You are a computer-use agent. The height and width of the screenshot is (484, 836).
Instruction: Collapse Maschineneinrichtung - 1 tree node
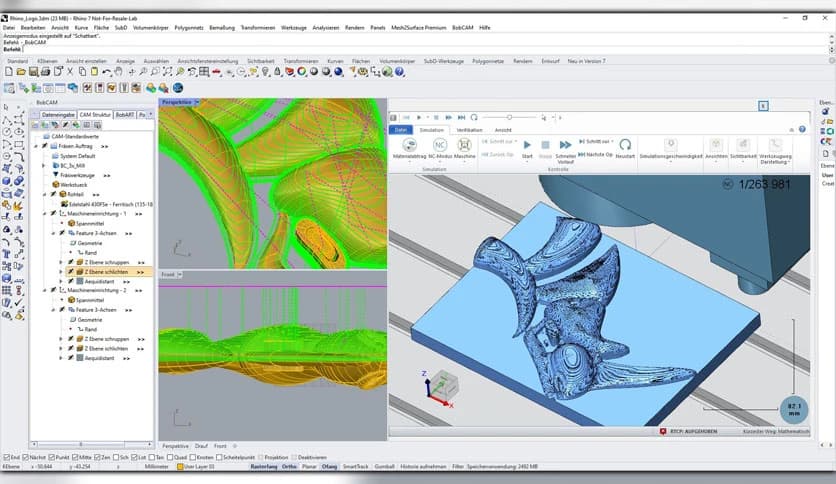click(45, 214)
